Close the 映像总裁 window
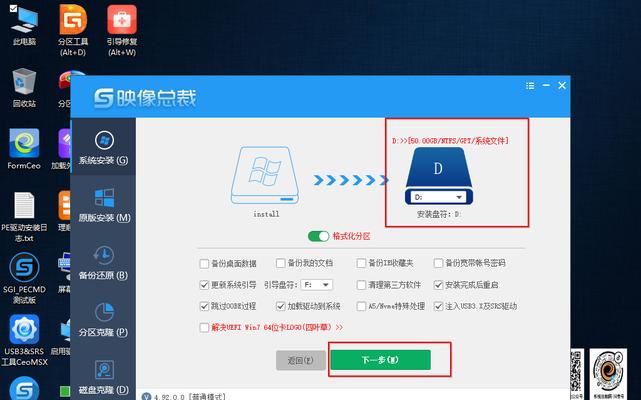 [562, 85]
